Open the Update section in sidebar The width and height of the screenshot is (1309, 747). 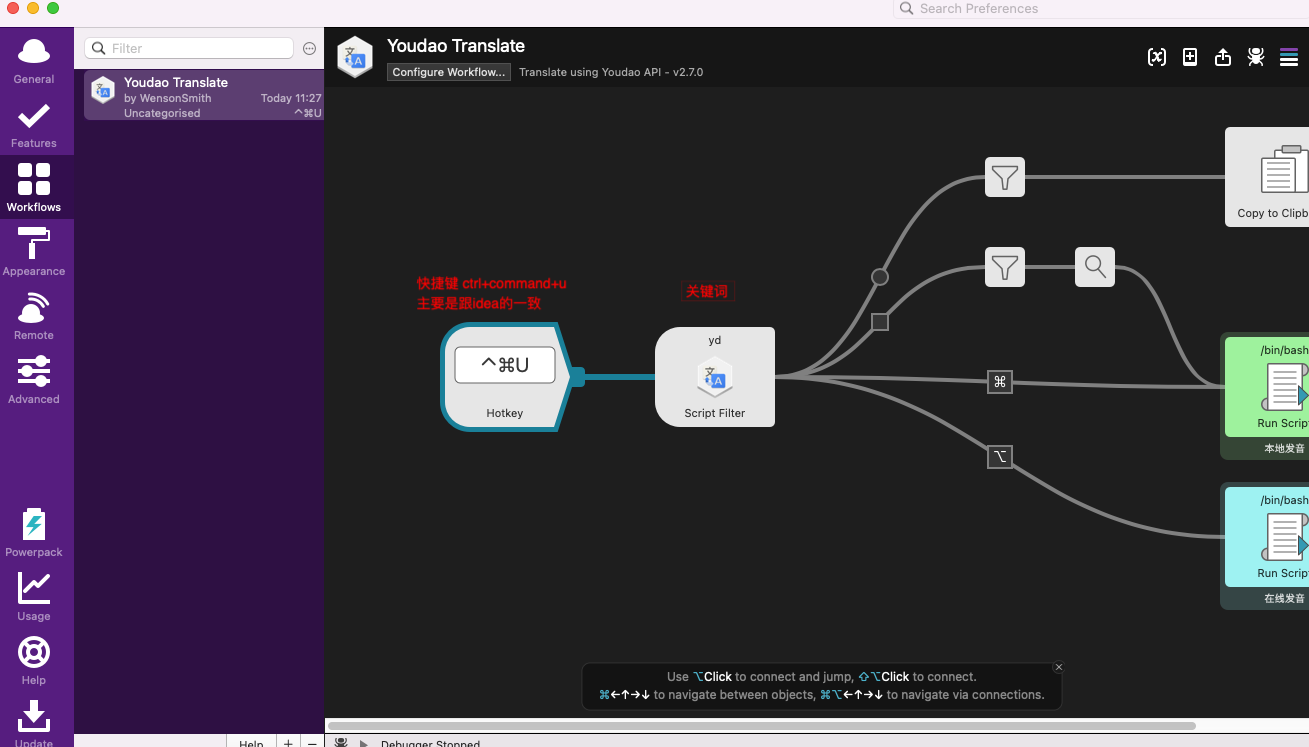point(34,722)
